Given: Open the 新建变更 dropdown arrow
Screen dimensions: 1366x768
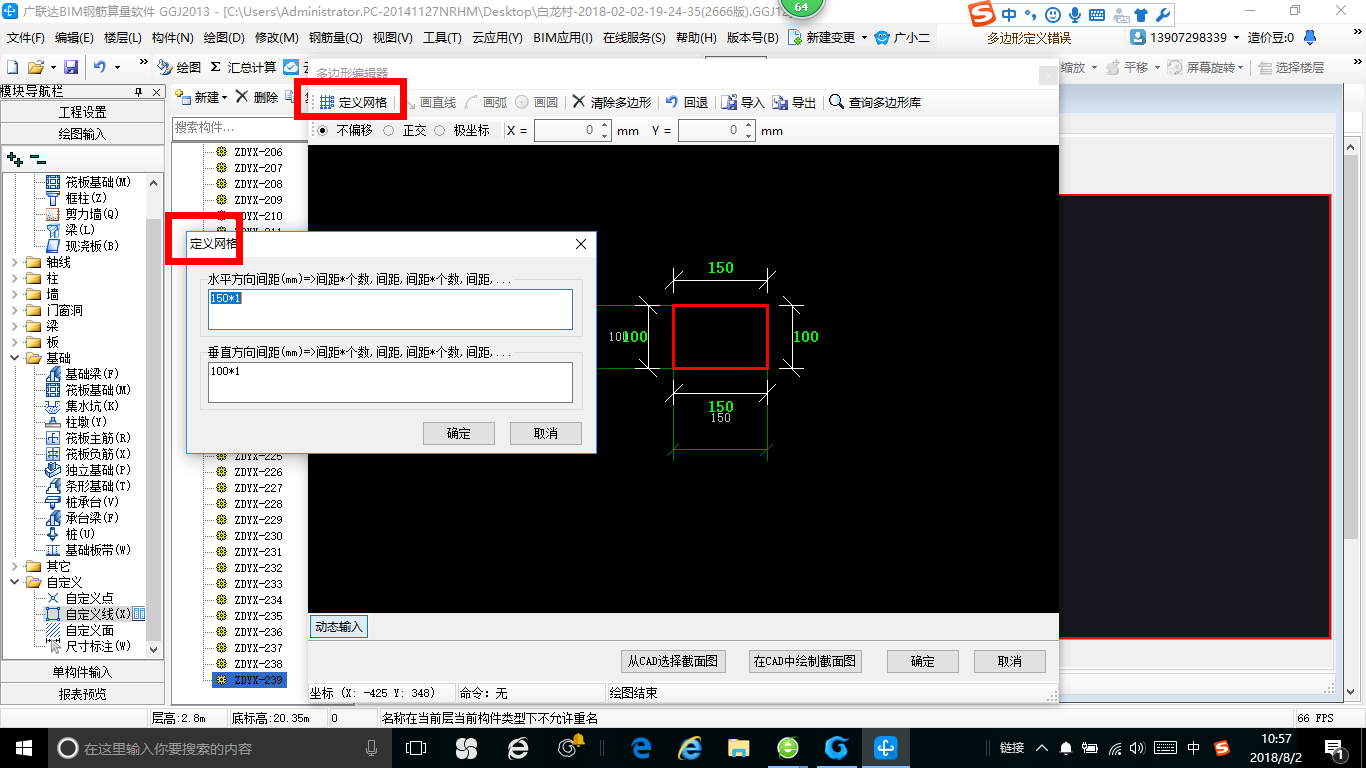Looking at the screenshot, I should pos(864,37).
